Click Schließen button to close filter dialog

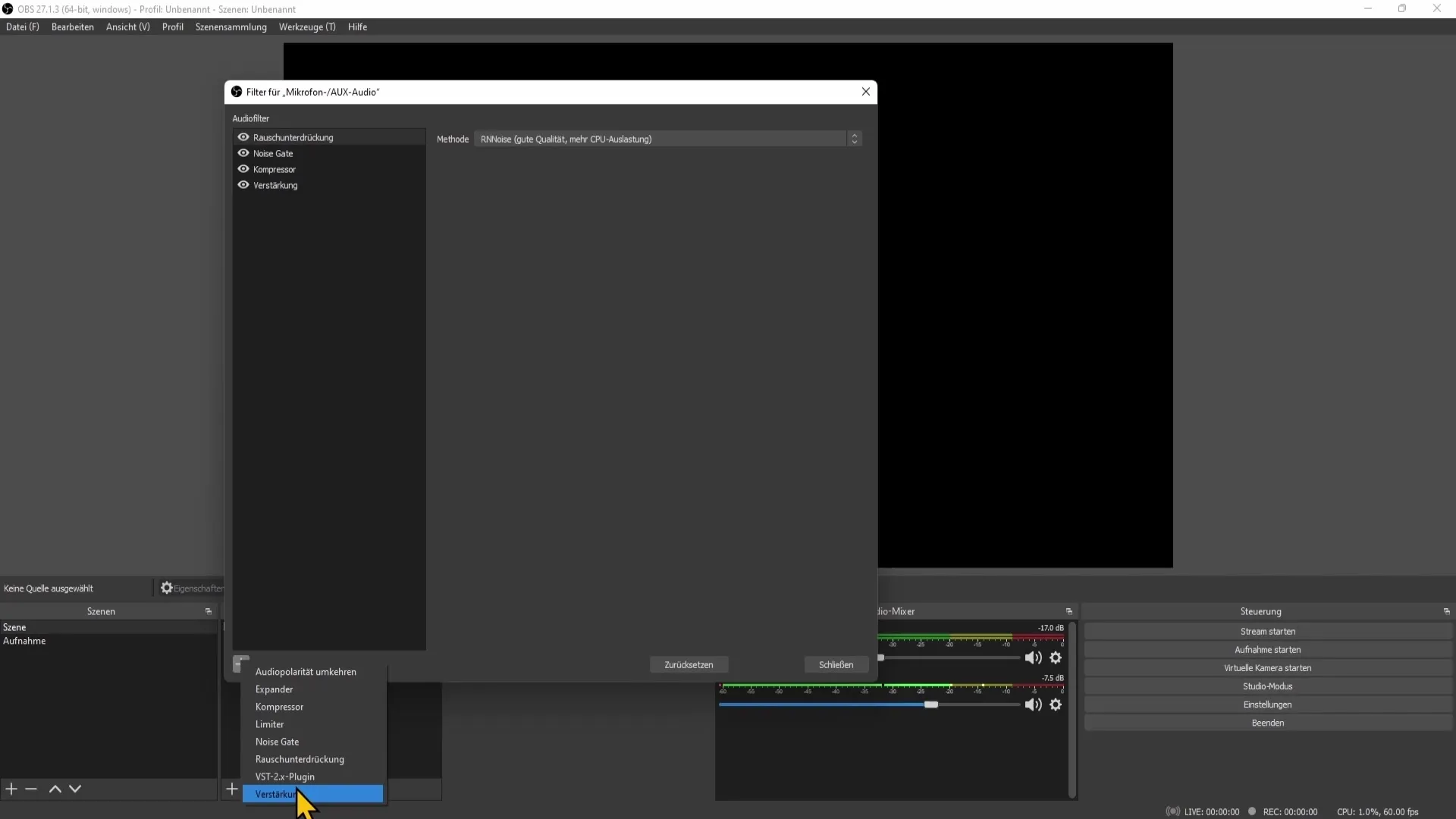[836, 663]
